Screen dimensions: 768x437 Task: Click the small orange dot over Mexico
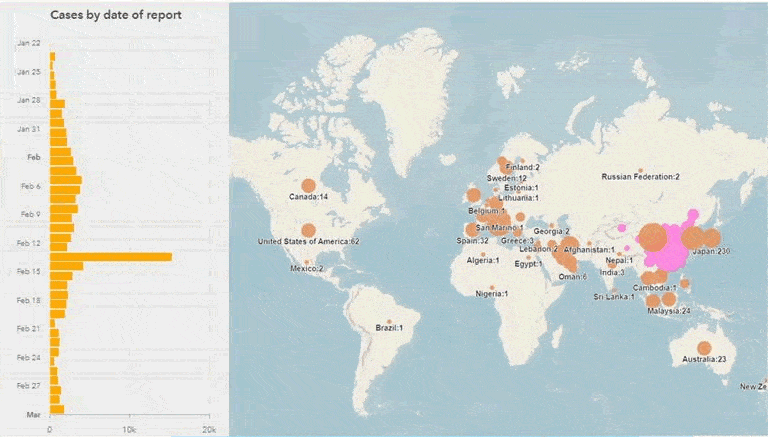click(307, 262)
